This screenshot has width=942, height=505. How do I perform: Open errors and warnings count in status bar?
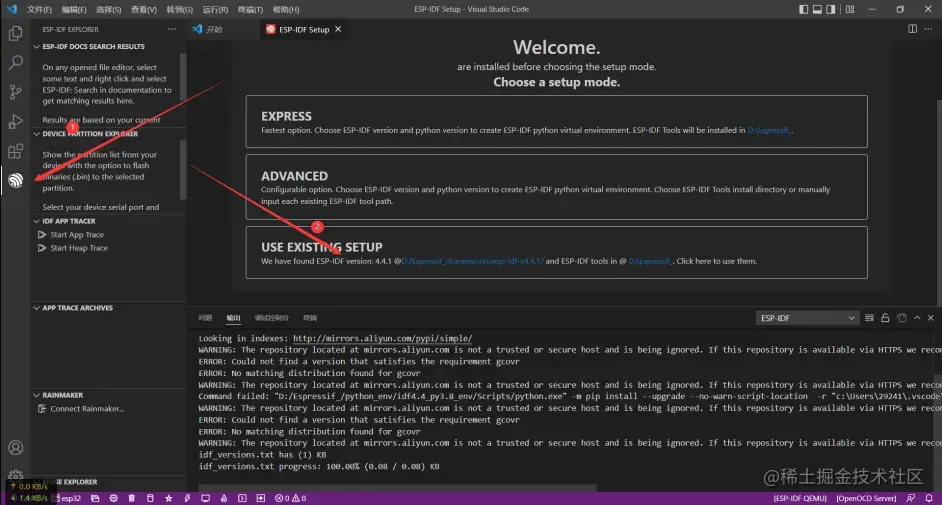[291, 498]
